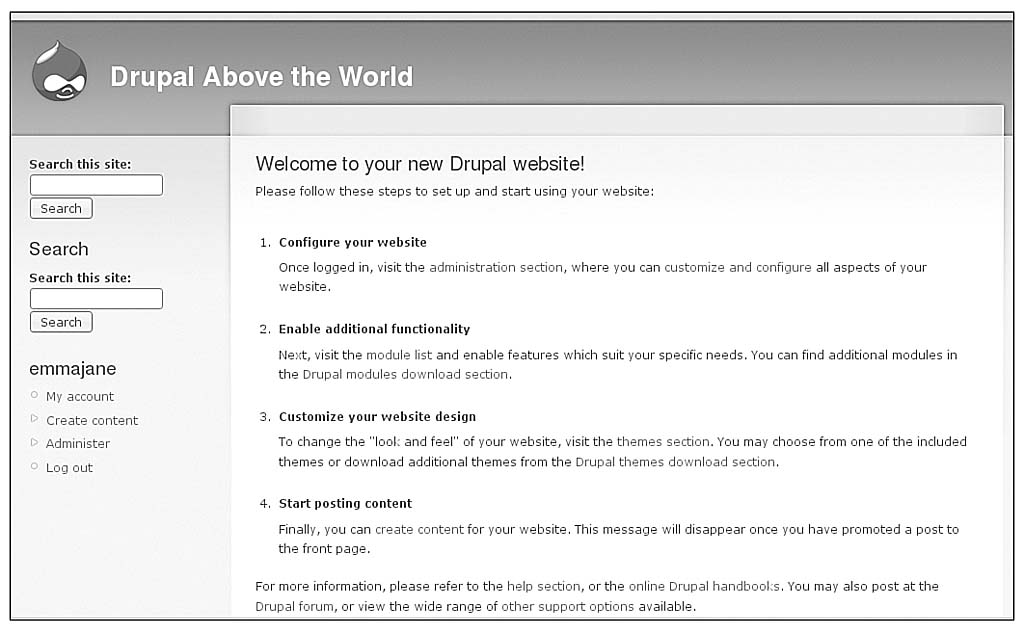The image size is (1024, 633).
Task: Open the Create content menu link
Action: pyautogui.click(x=92, y=421)
